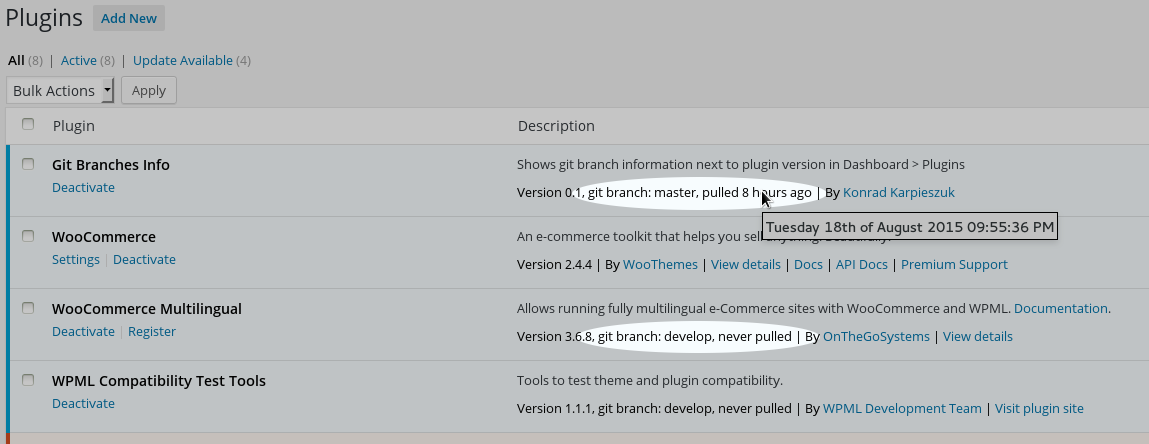Click Version 3.6.8 develop branch text
The width and height of the screenshot is (1149, 444).
click(654, 336)
